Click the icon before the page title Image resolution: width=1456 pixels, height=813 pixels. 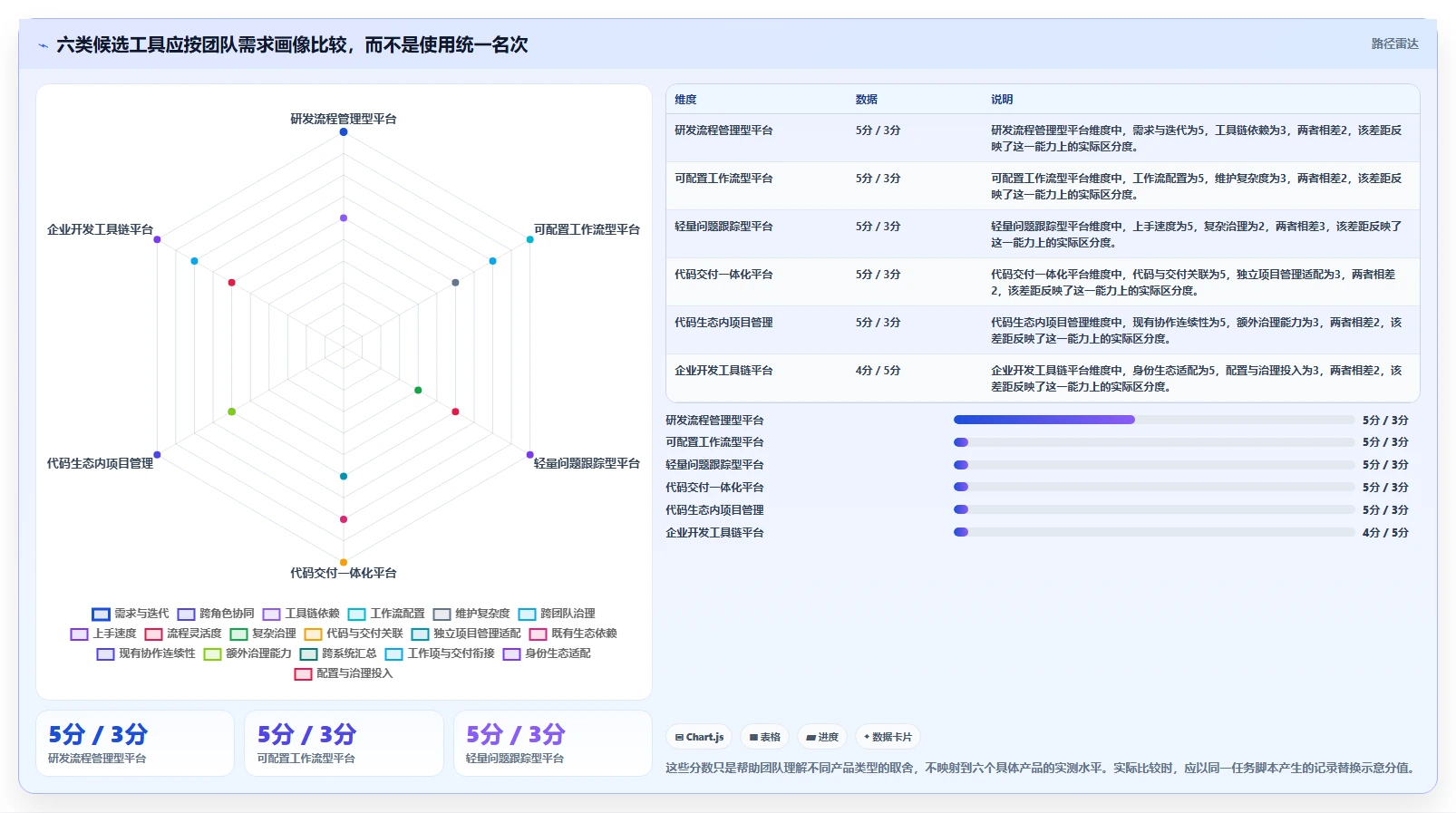43,45
